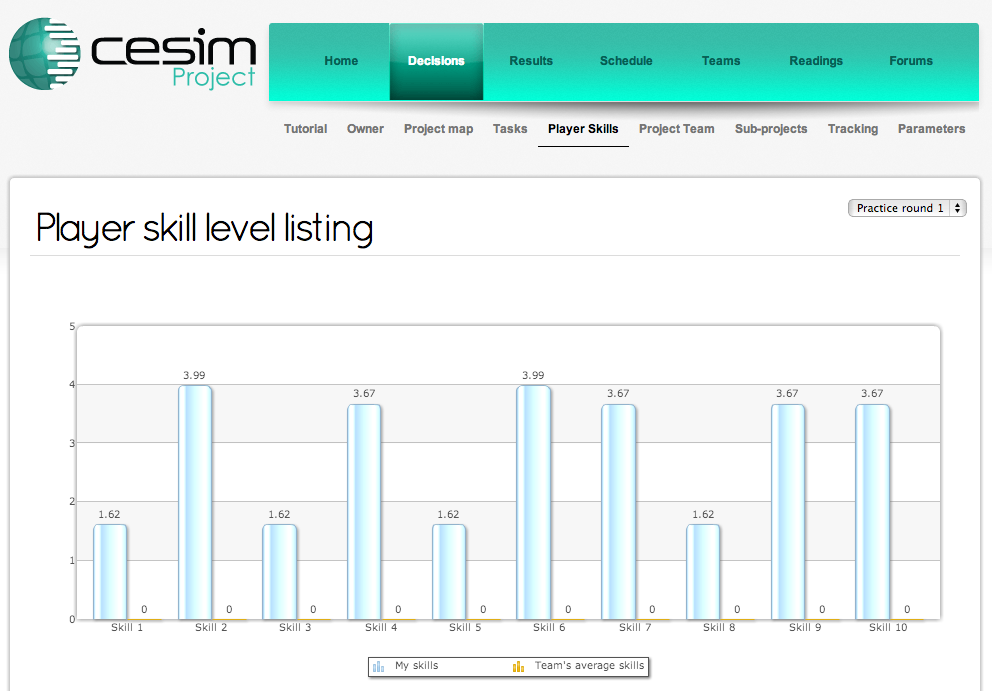Visit the Forums section

click(910, 61)
